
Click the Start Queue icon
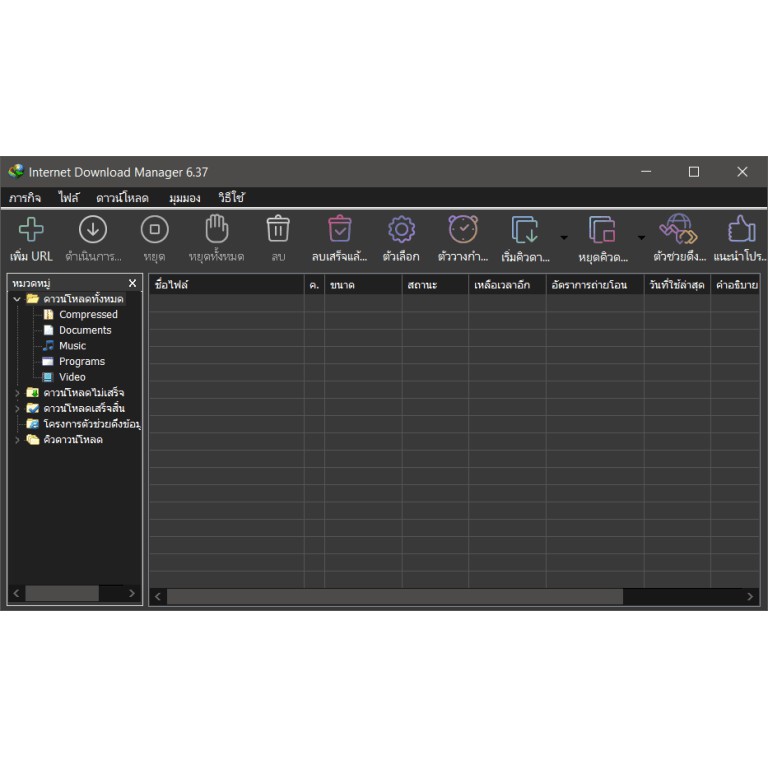(x=525, y=229)
